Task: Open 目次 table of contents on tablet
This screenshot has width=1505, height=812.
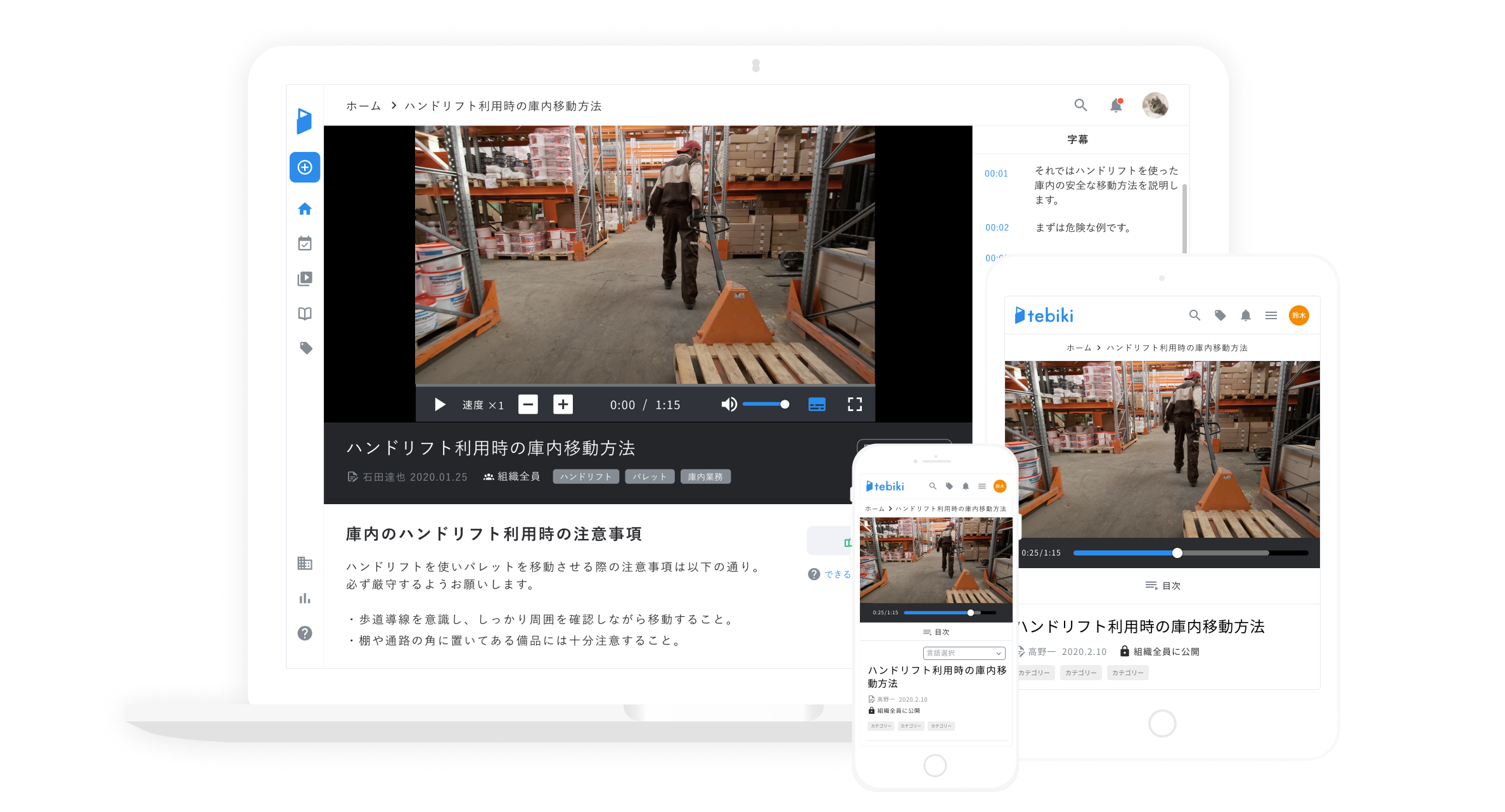Action: [x=1163, y=585]
